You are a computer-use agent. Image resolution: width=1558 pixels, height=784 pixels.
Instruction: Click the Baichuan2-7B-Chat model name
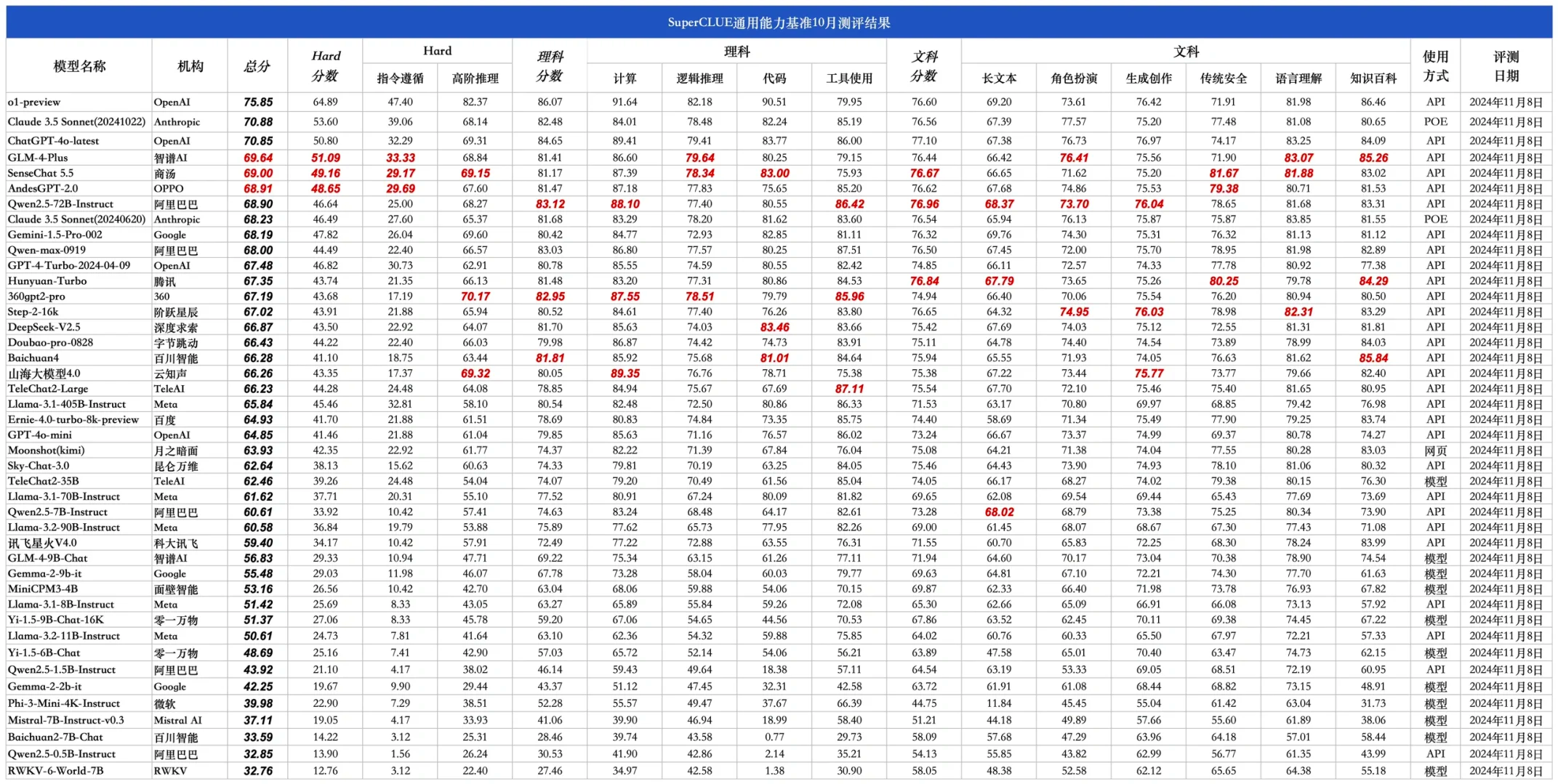pyautogui.click(x=55, y=737)
